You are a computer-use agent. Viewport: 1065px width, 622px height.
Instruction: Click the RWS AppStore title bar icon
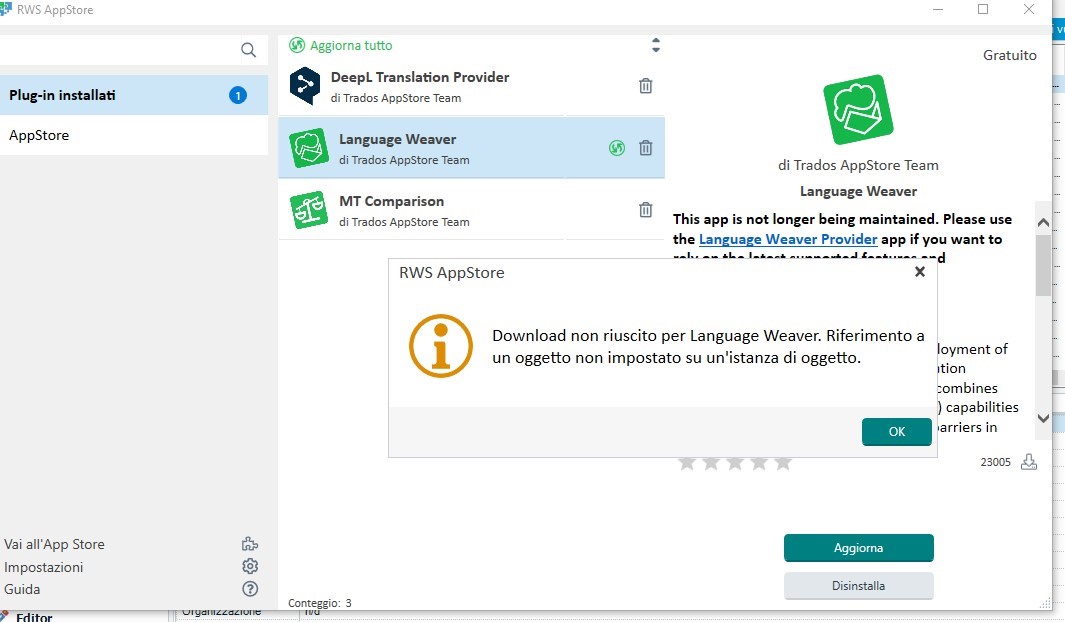pyautogui.click(x=6, y=10)
